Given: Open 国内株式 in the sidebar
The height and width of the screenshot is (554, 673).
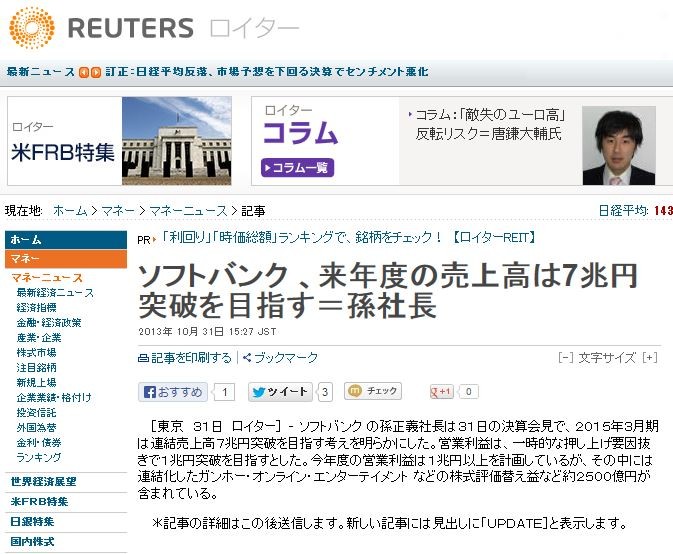Looking at the screenshot, I should click(x=32, y=542).
